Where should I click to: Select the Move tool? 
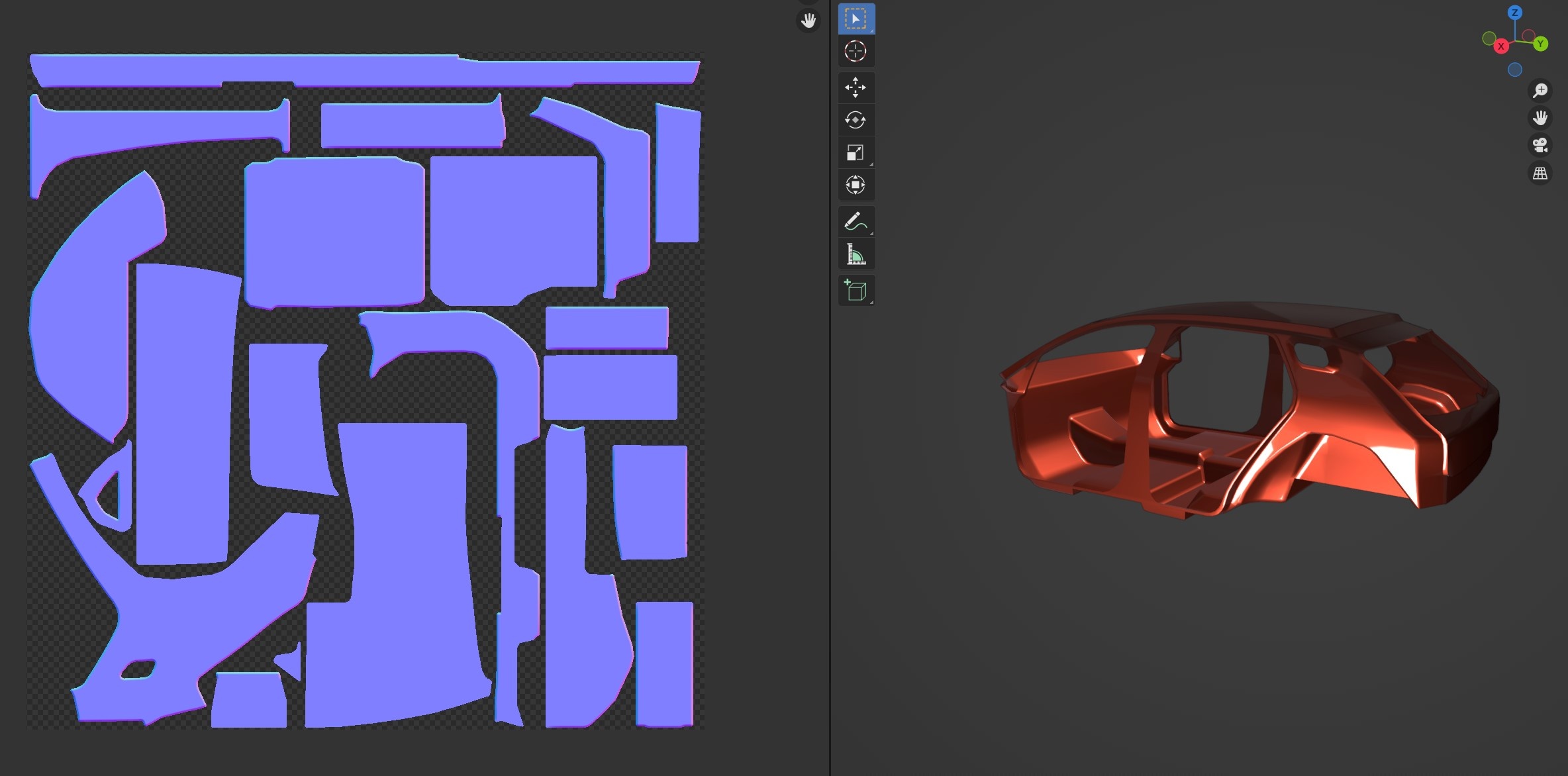coord(856,87)
